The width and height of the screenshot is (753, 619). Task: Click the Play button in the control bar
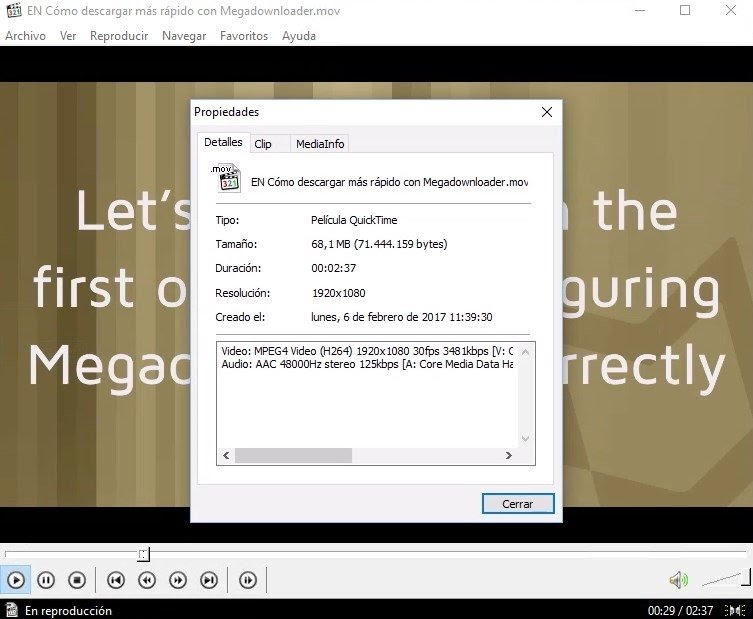(x=15, y=580)
